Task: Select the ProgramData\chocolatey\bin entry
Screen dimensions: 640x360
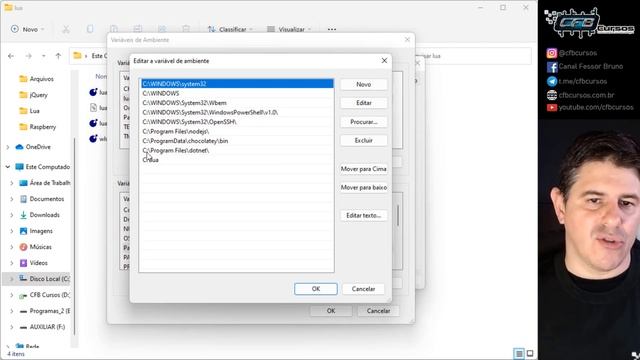Action: 237,141
